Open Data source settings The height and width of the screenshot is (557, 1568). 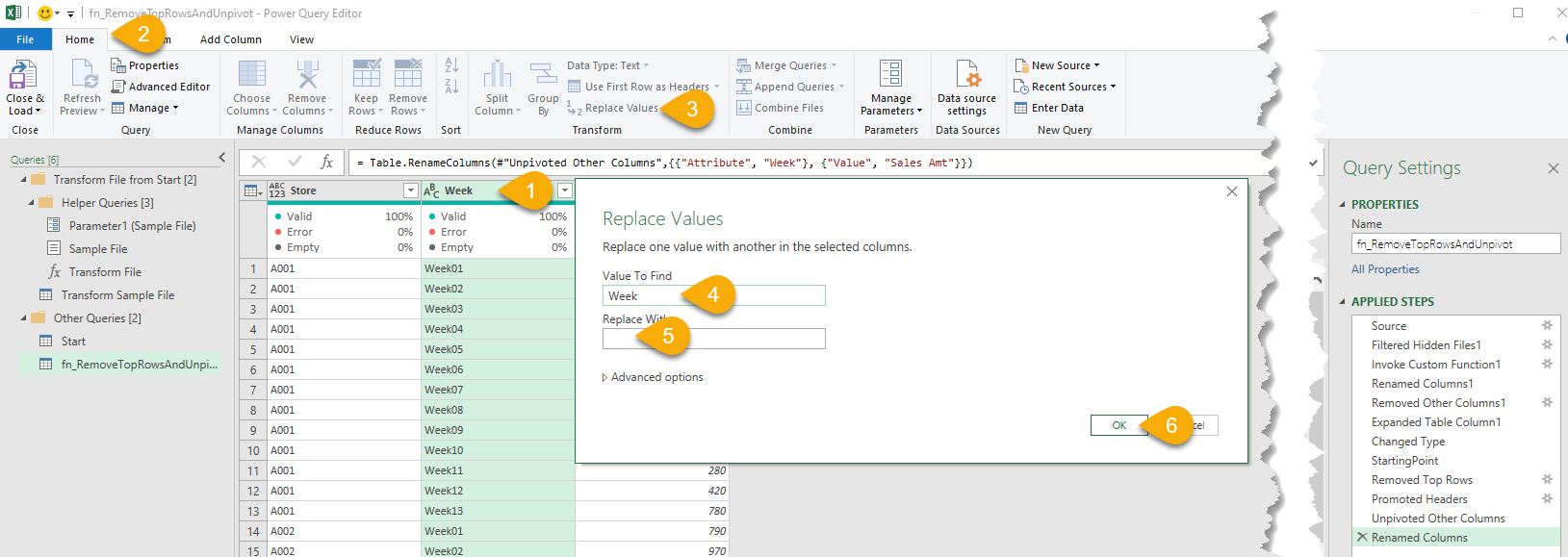click(x=966, y=75)
